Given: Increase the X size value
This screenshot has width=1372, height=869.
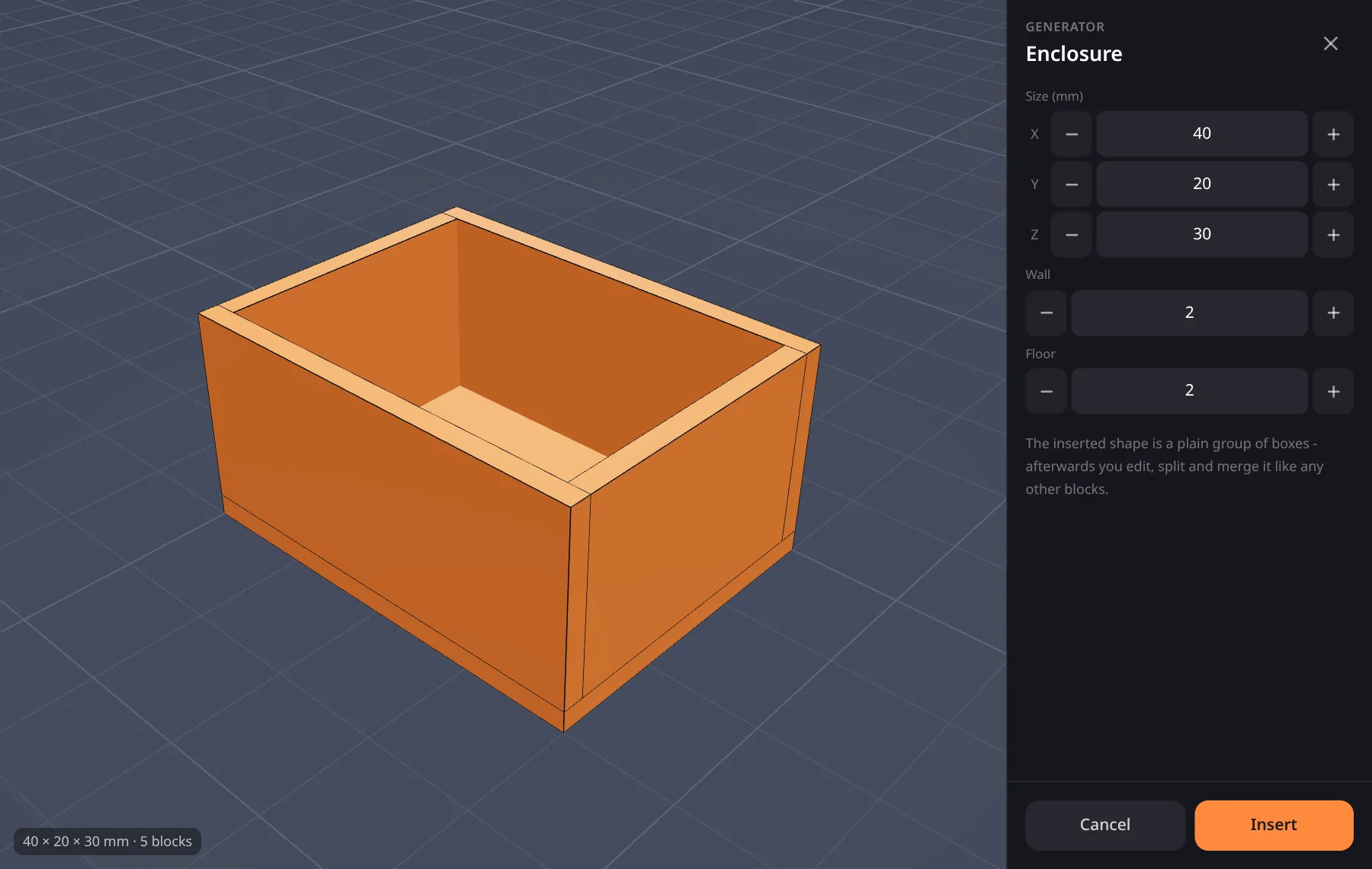Looking at the screenshot, I should (1333, 134).
